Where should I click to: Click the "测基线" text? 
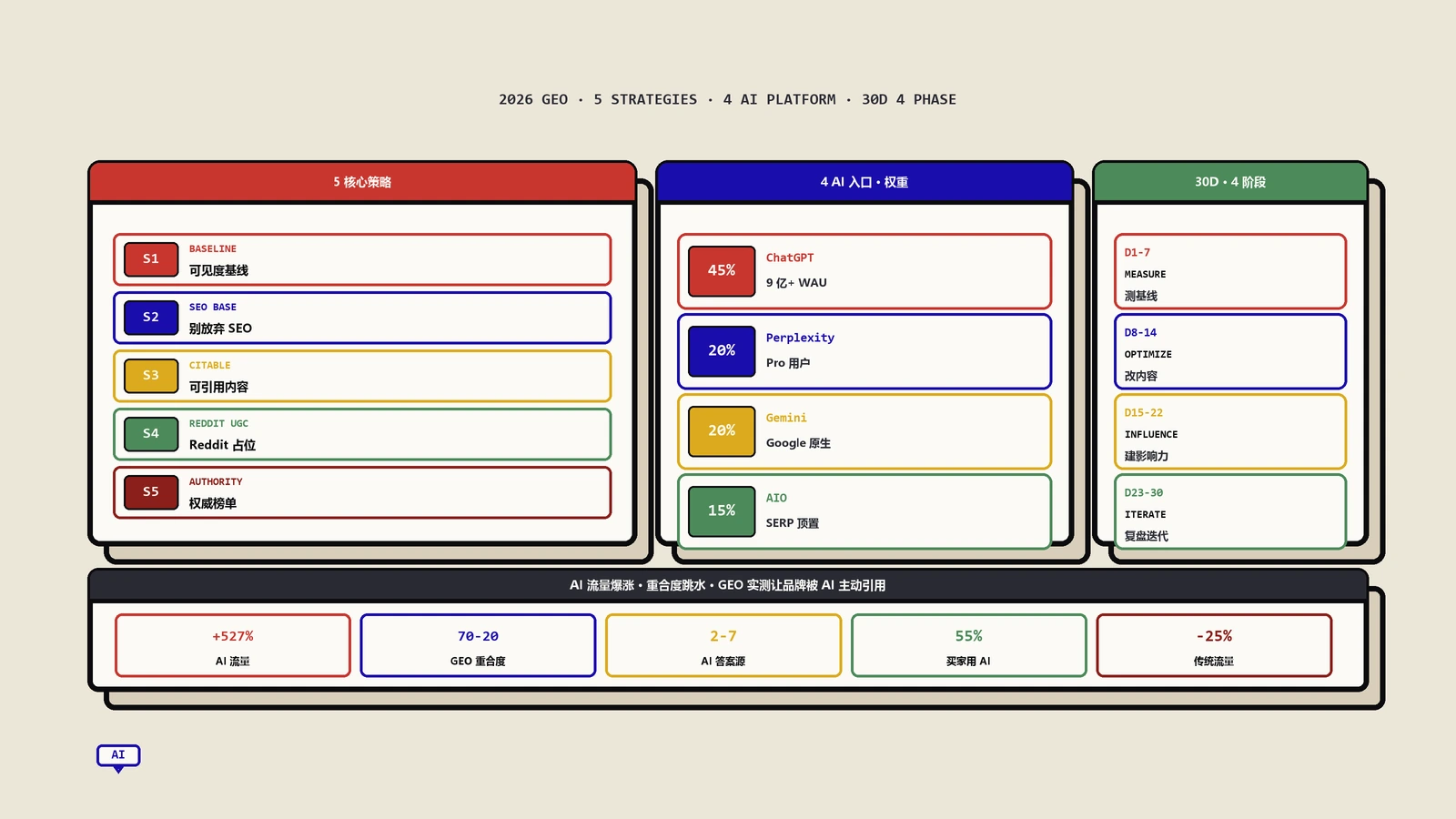pos(1141,297)
